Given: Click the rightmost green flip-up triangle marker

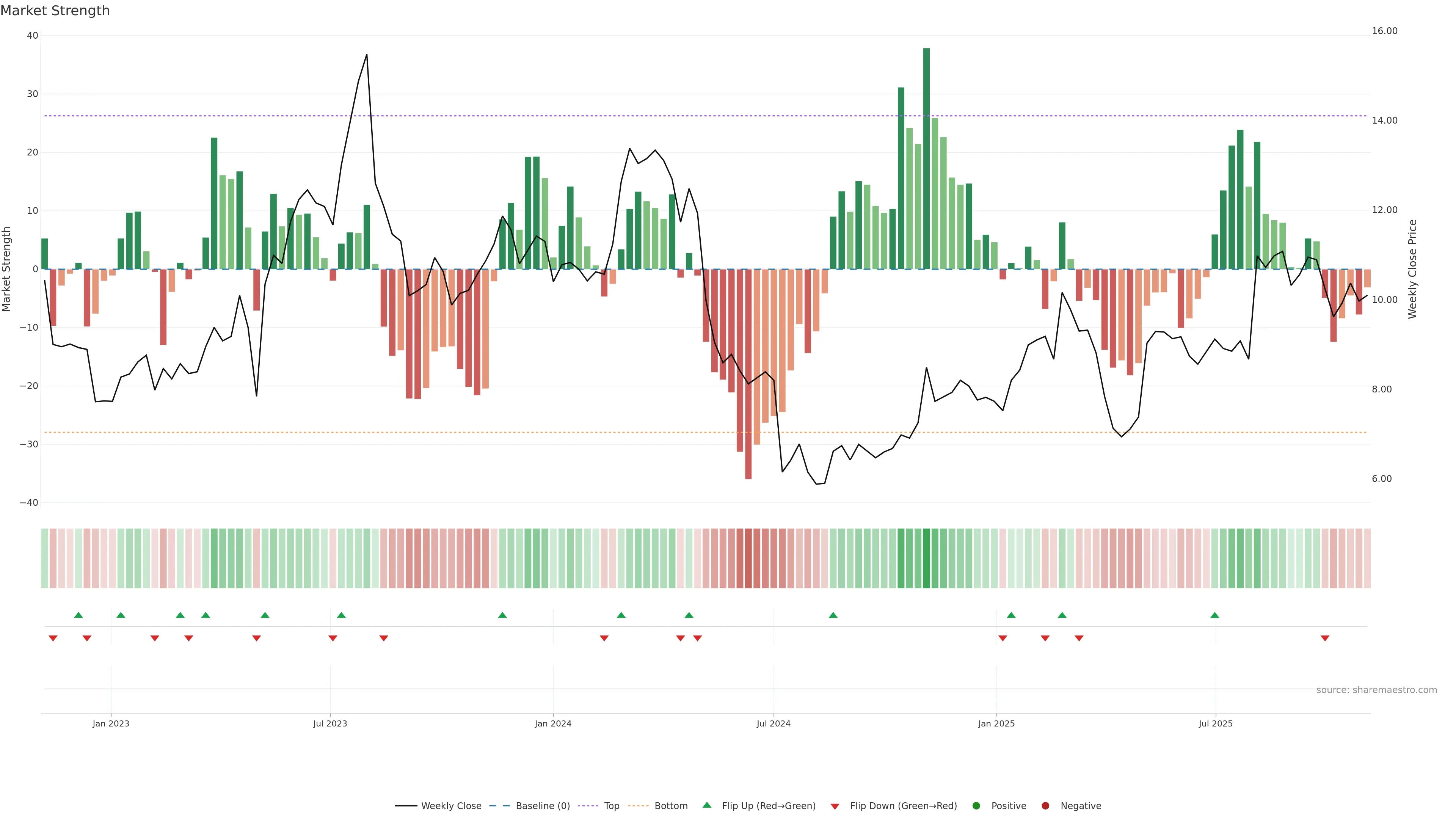Looking at the screenshot, I should click(1214, 615).
